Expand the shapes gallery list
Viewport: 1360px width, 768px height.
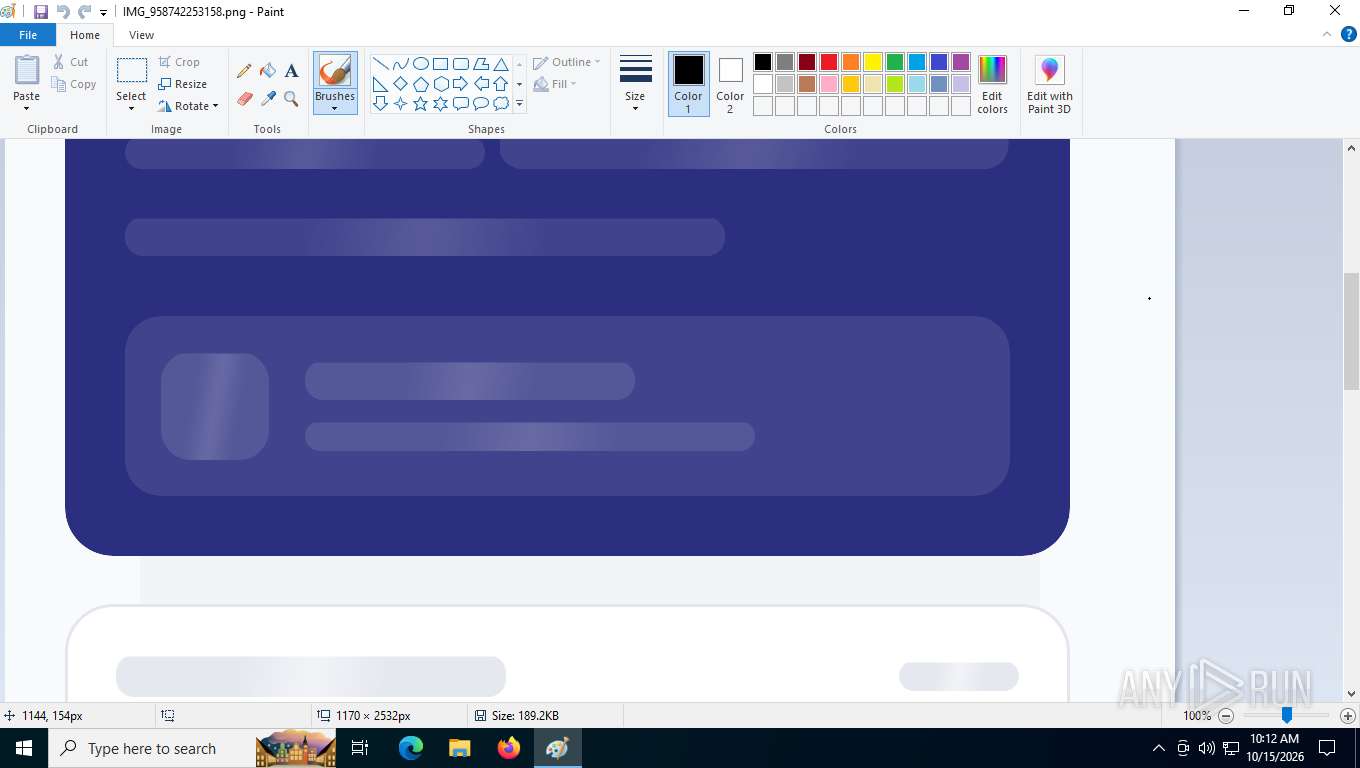(519, 104)
